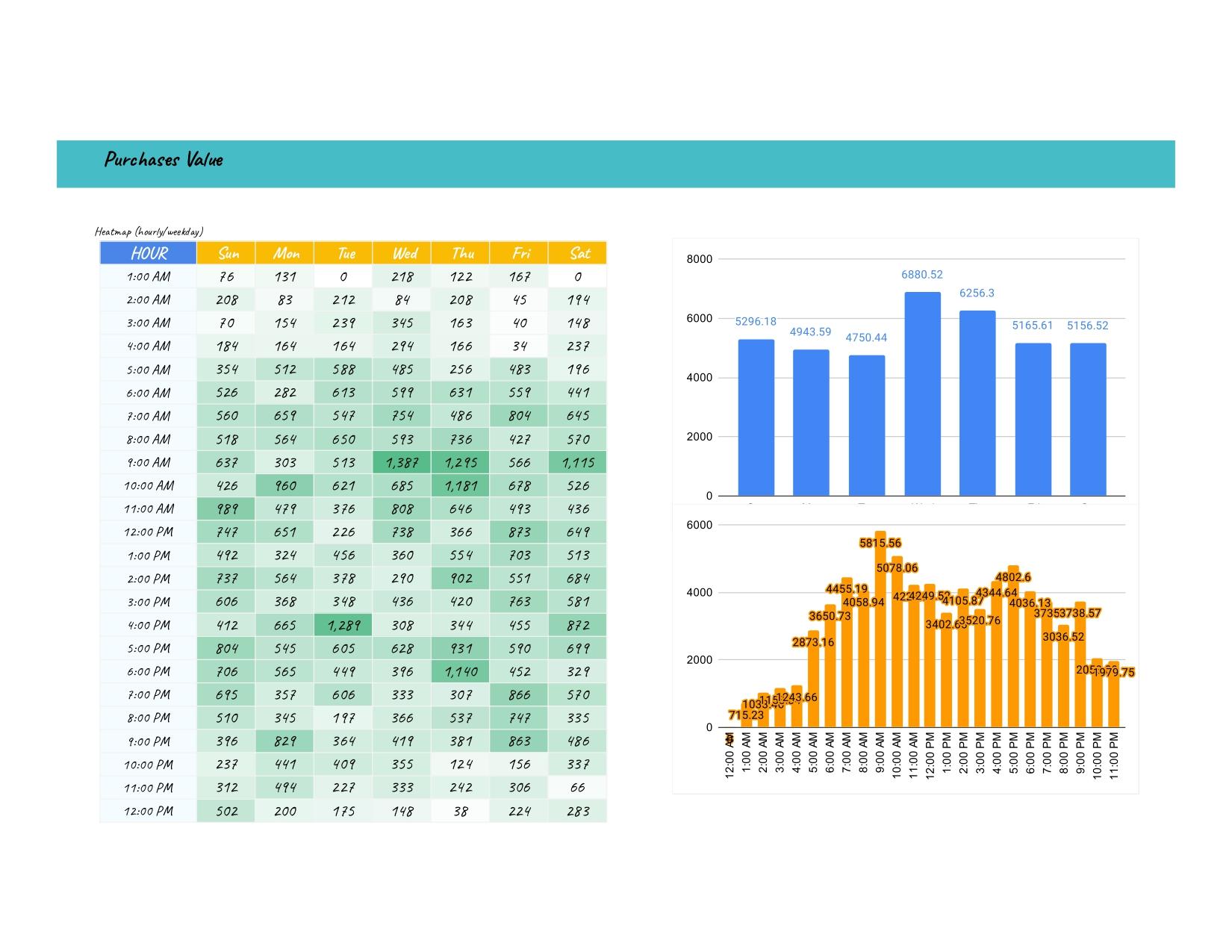The image size is (1232, 952).
Task: Select the Sat column header
Action: [578, 253]
